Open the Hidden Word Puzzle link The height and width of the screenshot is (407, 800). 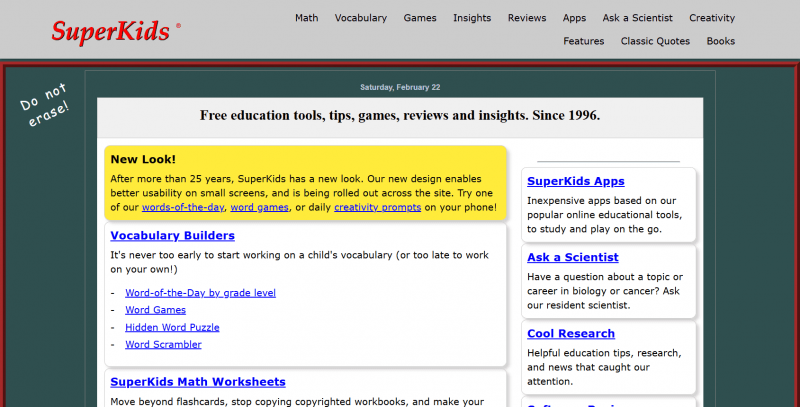172,327
